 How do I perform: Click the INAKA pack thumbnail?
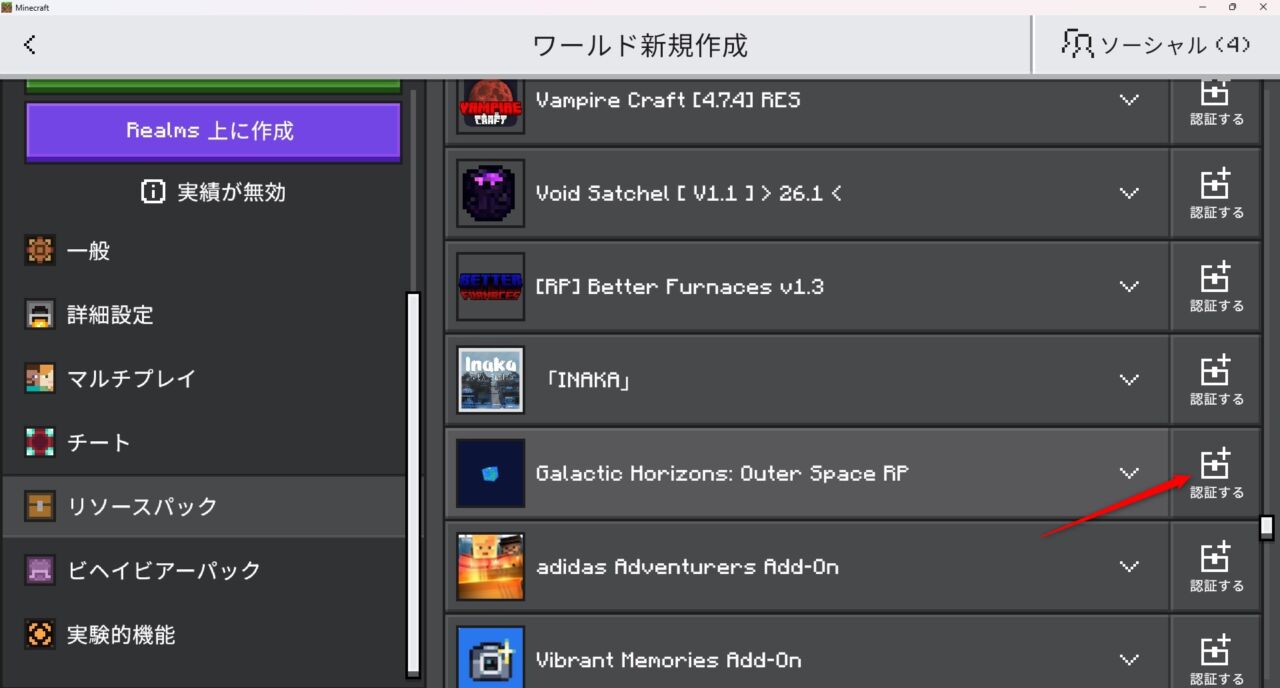pyautogui.click(x=490, y=380)
